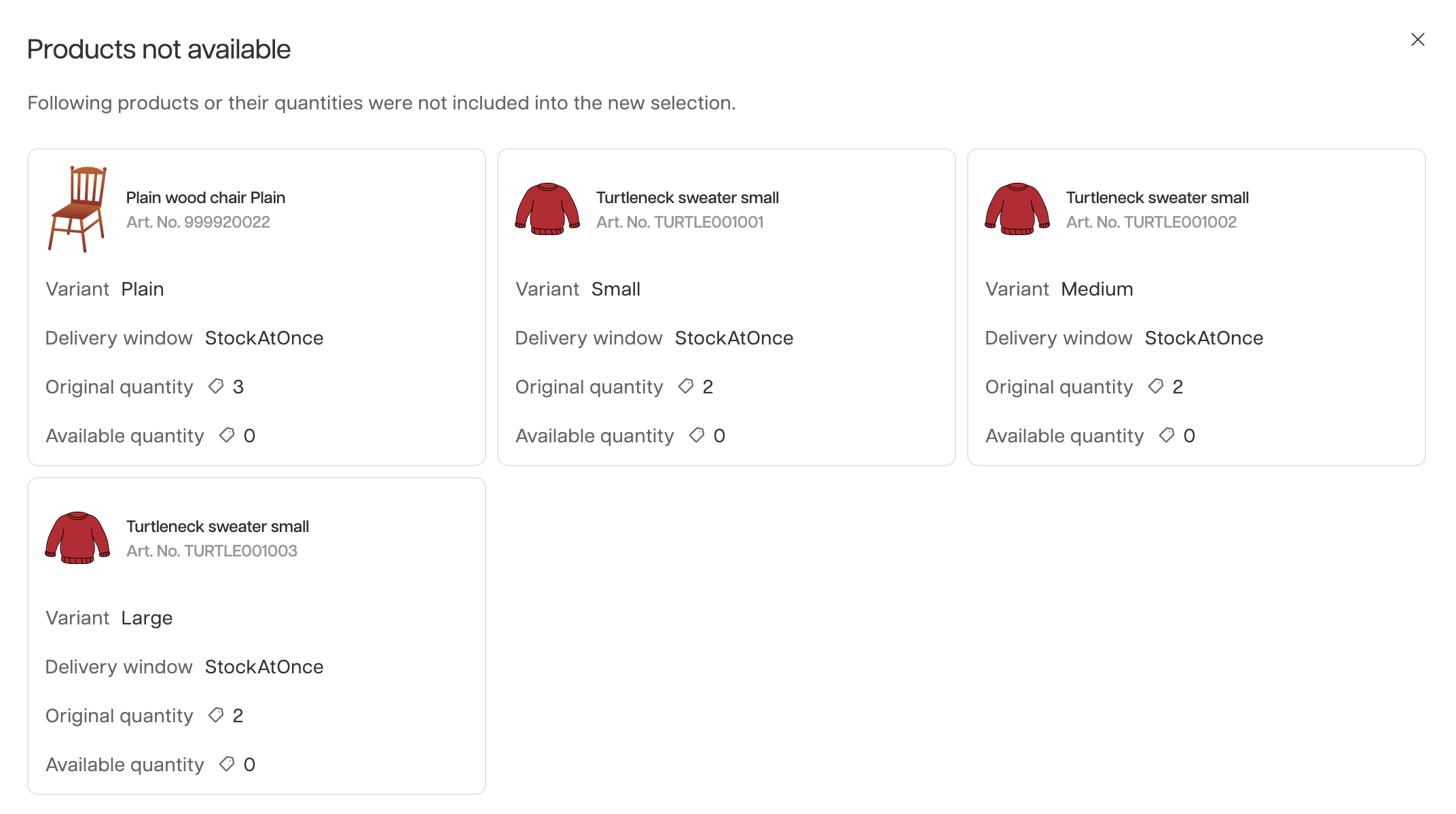This screenshot has height=814, width=1456.
Task: Click sweater thumbnail for article TURTLE001001
Action: (547, 209)
